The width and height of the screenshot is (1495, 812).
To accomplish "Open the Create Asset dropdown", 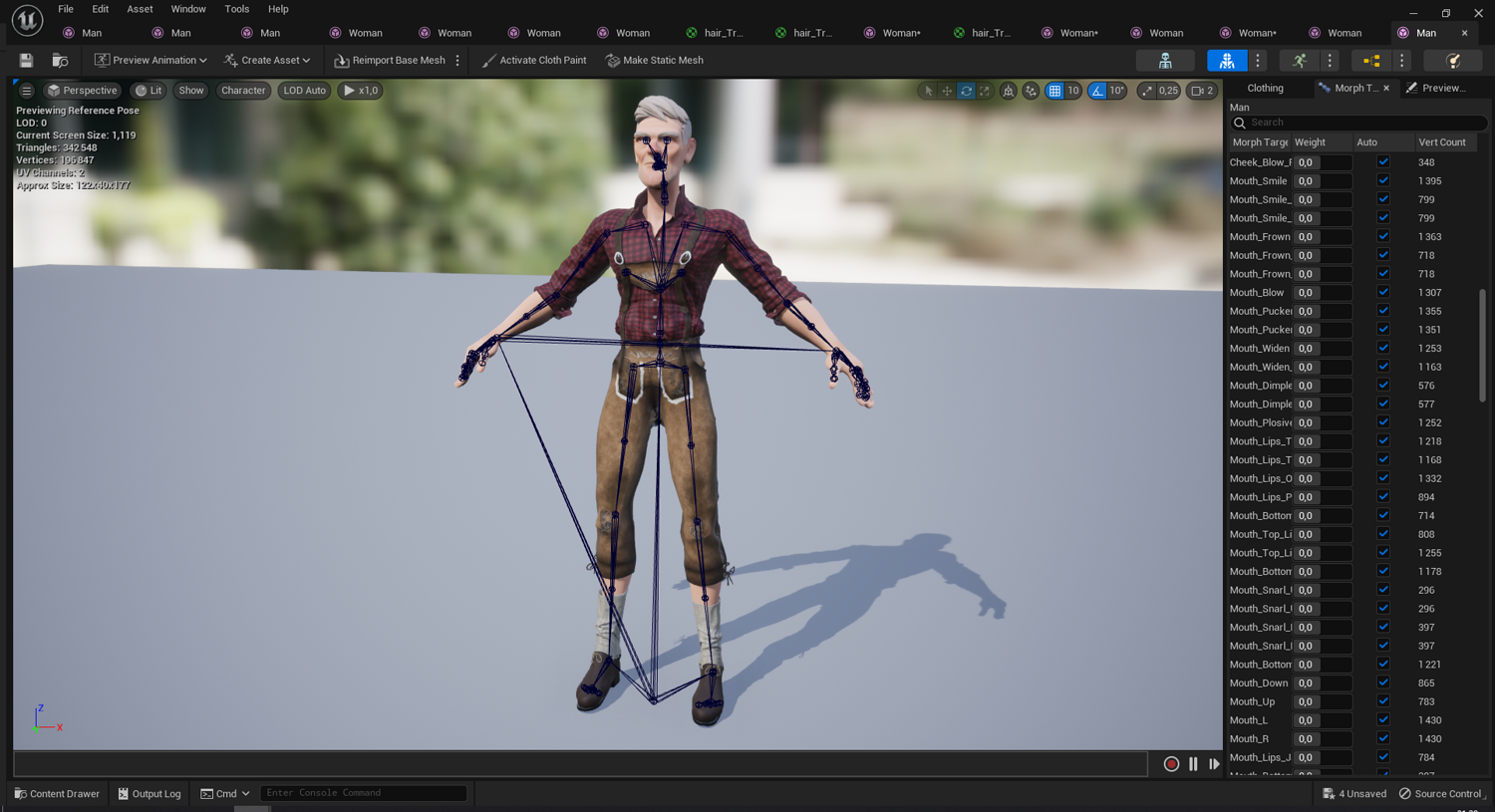I will [267, 61].
